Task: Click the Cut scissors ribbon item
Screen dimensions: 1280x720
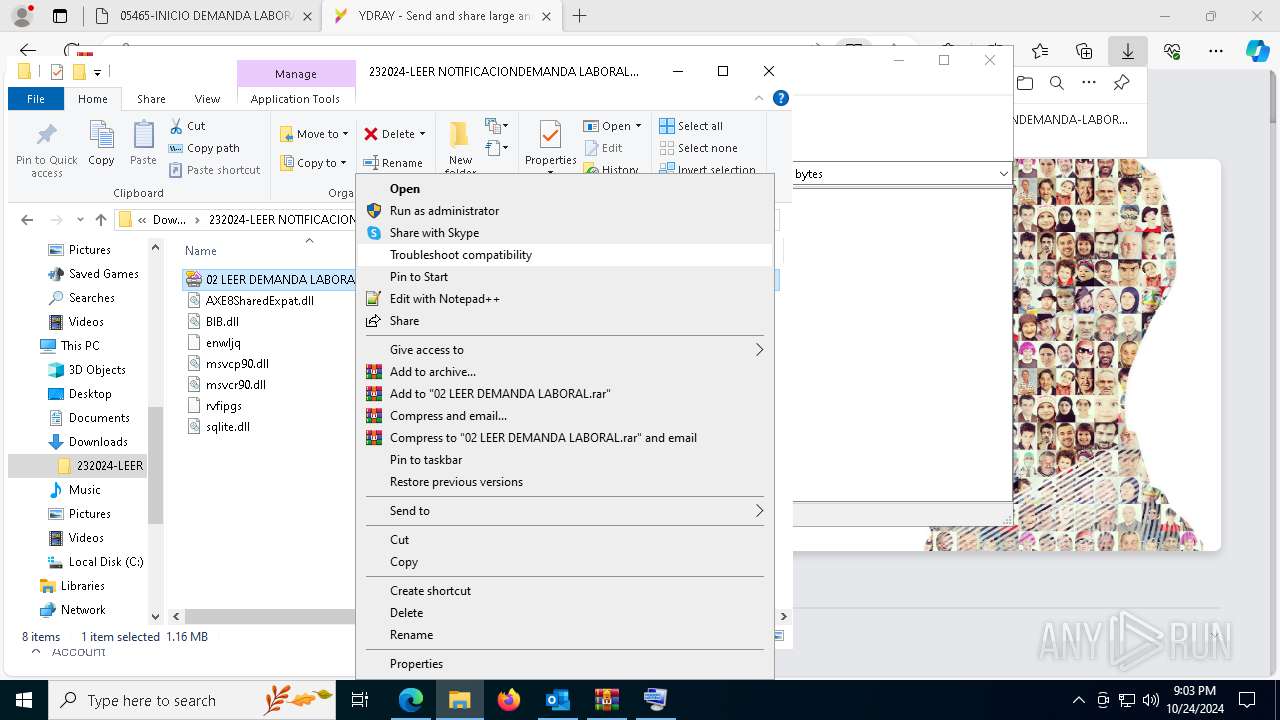Action: click(x=187, y=126)
